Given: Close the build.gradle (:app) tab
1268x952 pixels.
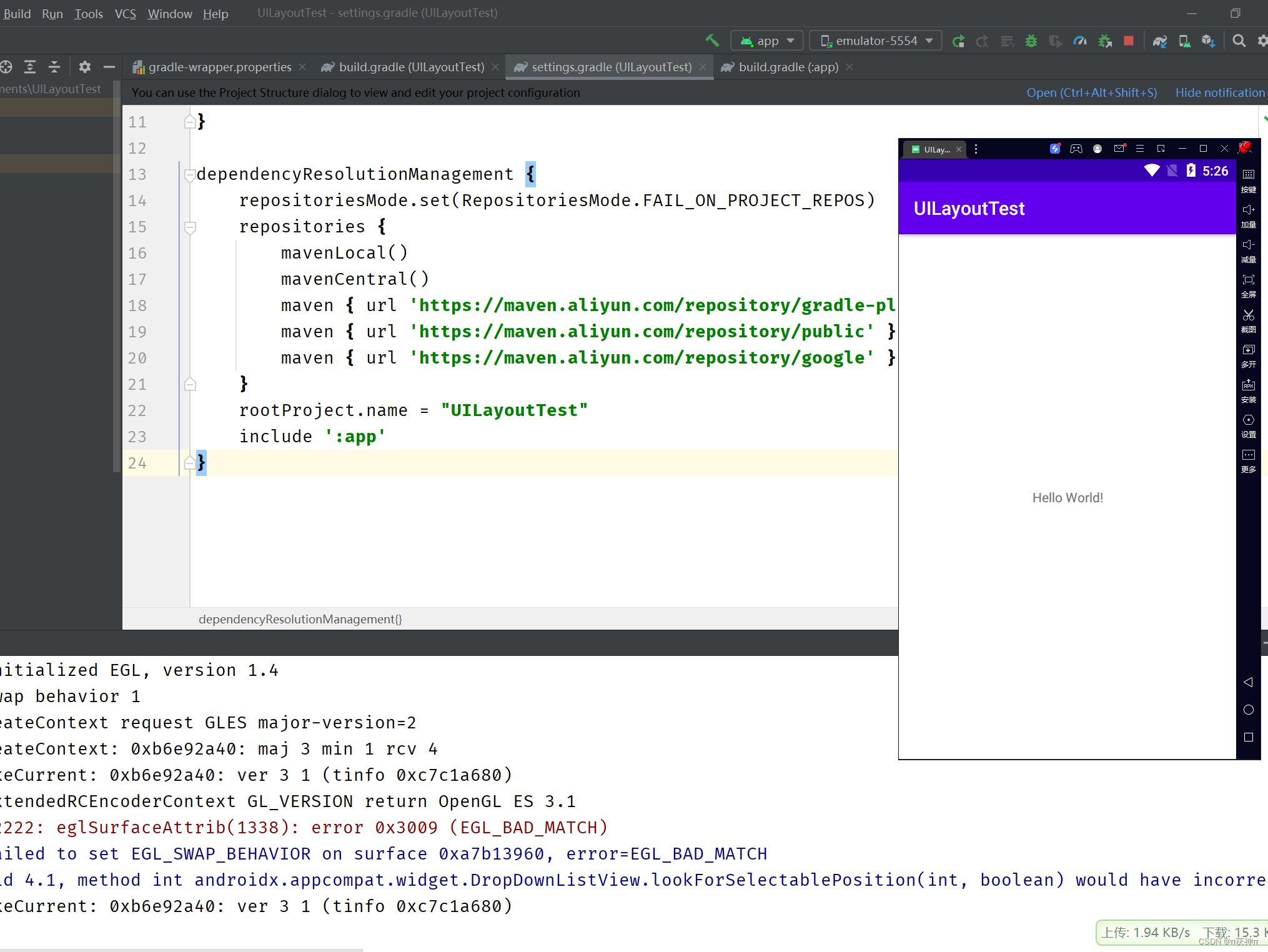Looking at the screenshot, I should click(849, 67).
